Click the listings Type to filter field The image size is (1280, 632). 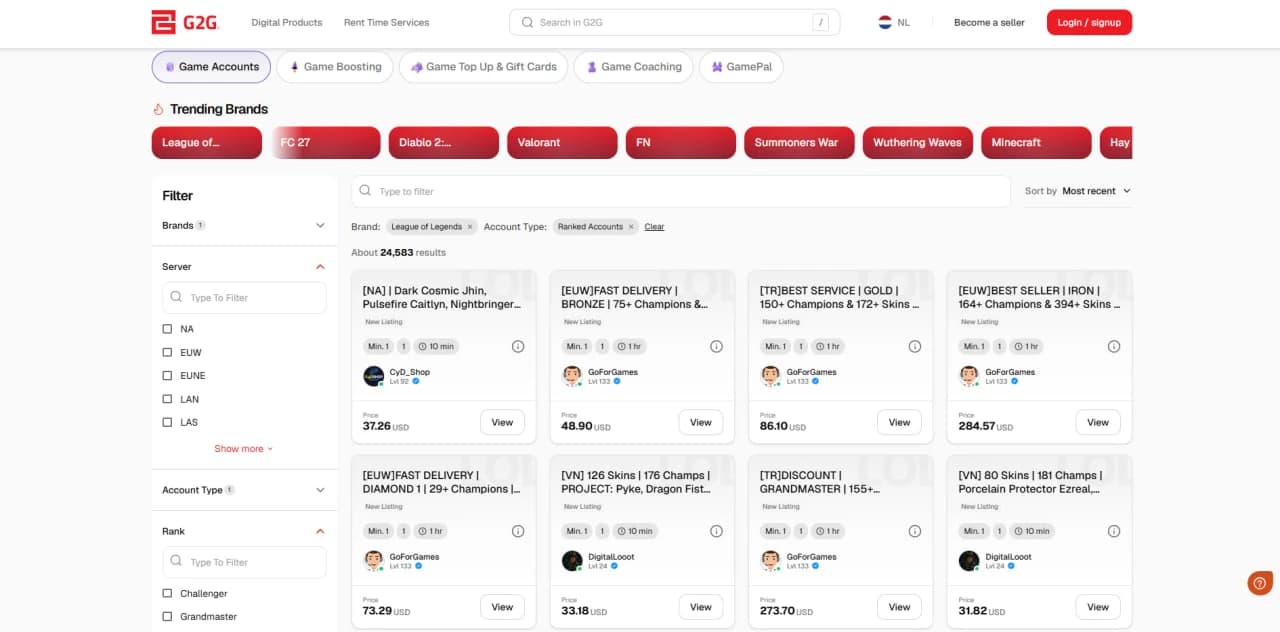click(681, 191)
